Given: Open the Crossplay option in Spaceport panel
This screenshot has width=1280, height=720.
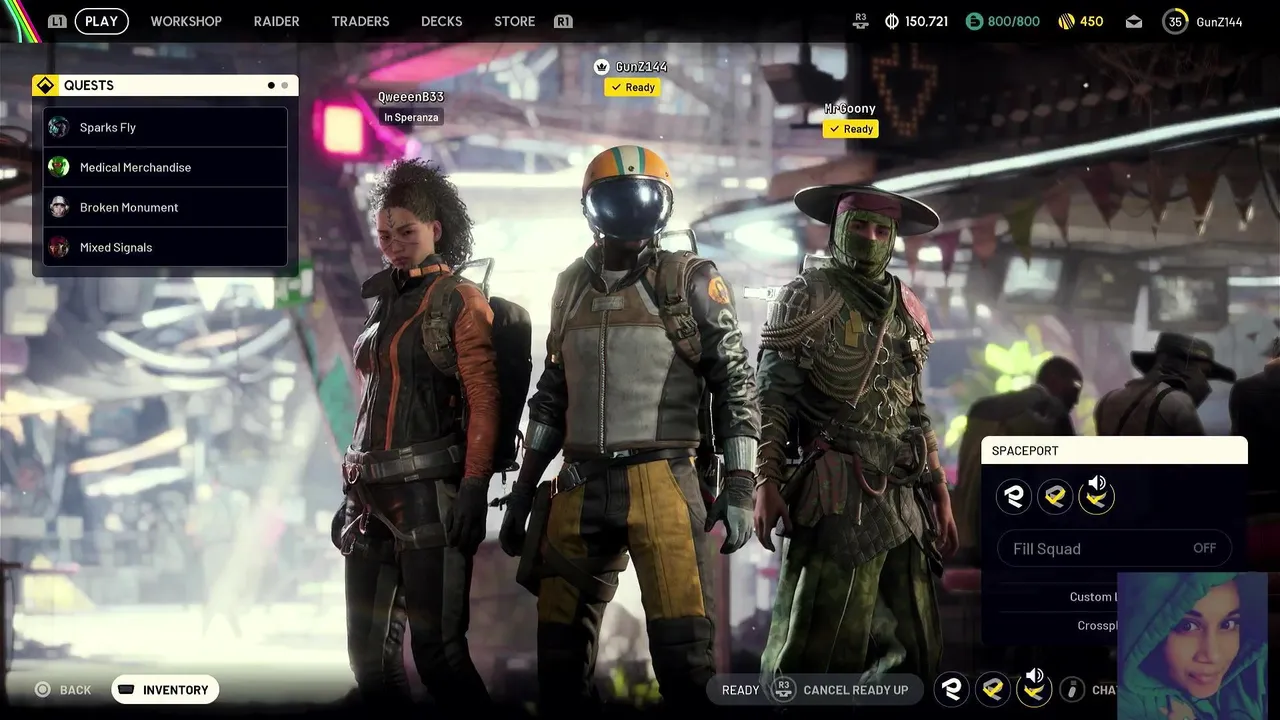Looking at the screenshot, I should (1096, 626).
